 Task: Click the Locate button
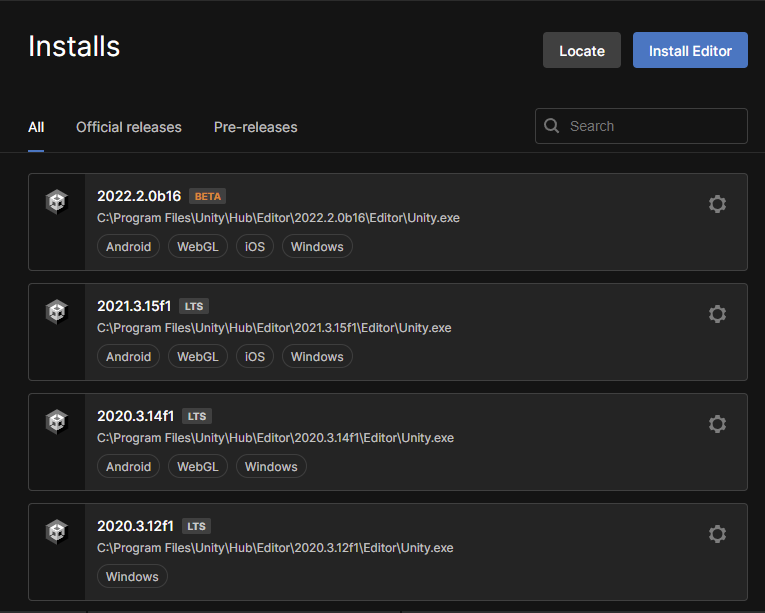(582, 50)
